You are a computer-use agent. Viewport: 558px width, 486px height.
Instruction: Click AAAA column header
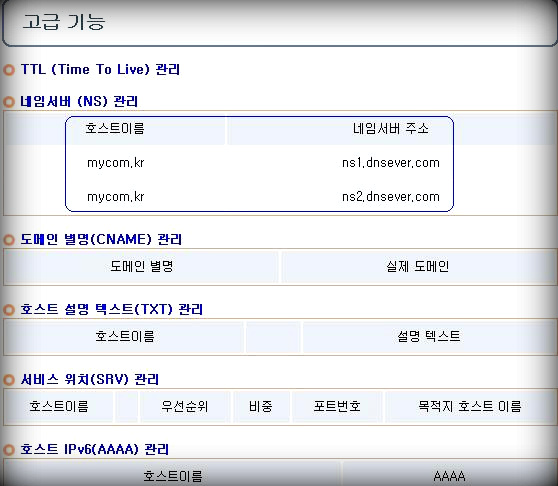tap(449, 476)
